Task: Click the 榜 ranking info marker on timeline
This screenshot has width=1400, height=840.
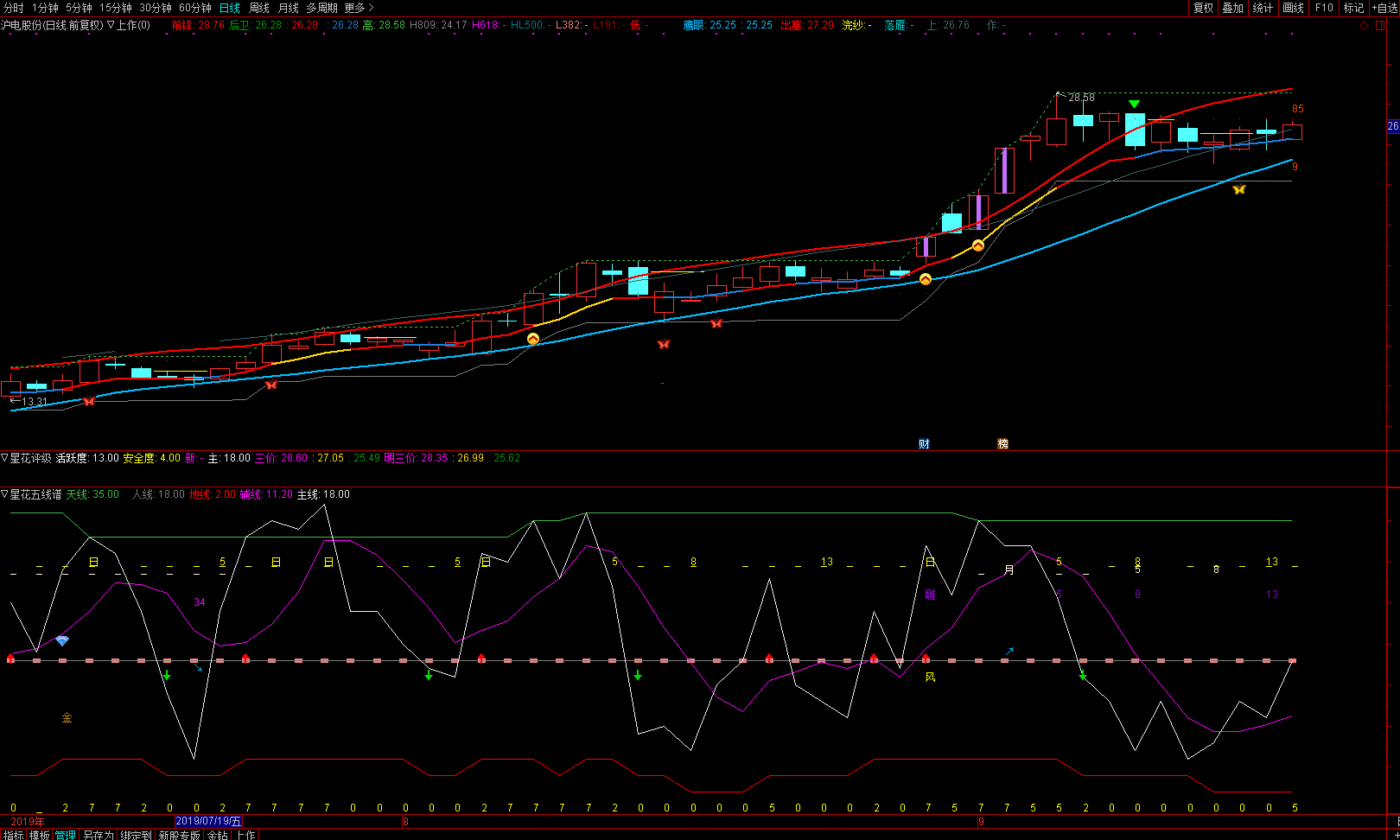Action: 1002,443
